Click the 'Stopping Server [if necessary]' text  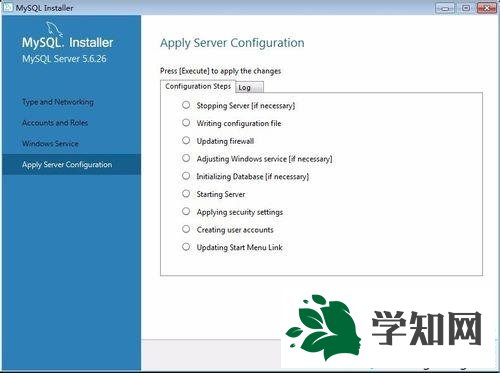pos(246,106)
